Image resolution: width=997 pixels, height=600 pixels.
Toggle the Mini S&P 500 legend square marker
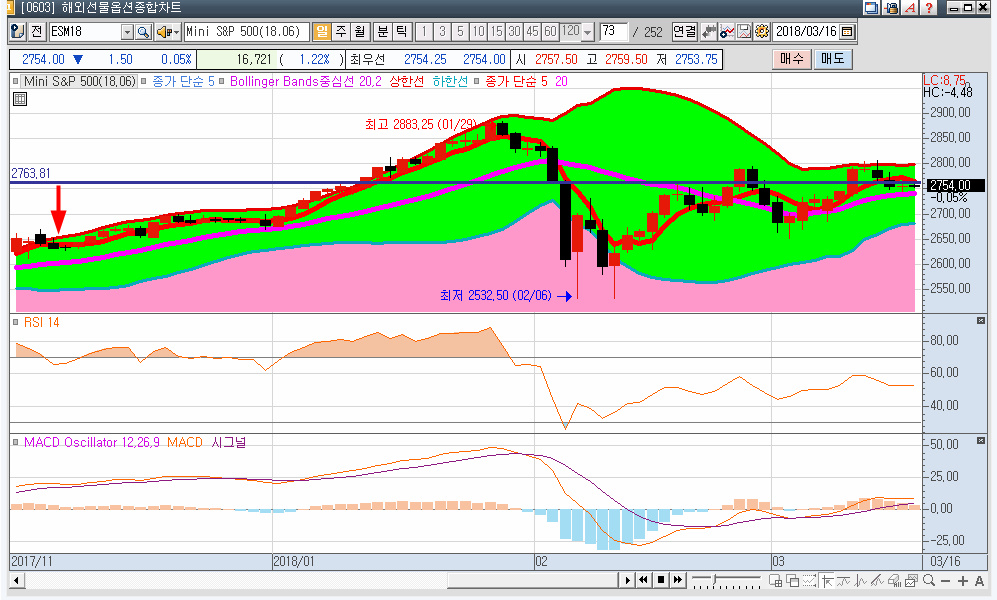pyautogui.click(x=15, y=81)
